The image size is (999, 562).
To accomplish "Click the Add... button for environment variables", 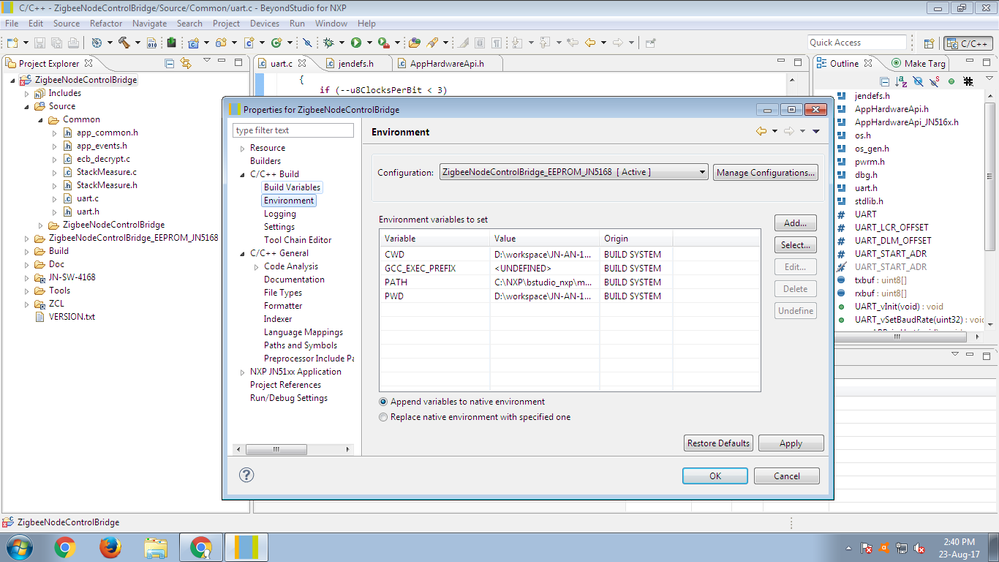I will [795, 223].
